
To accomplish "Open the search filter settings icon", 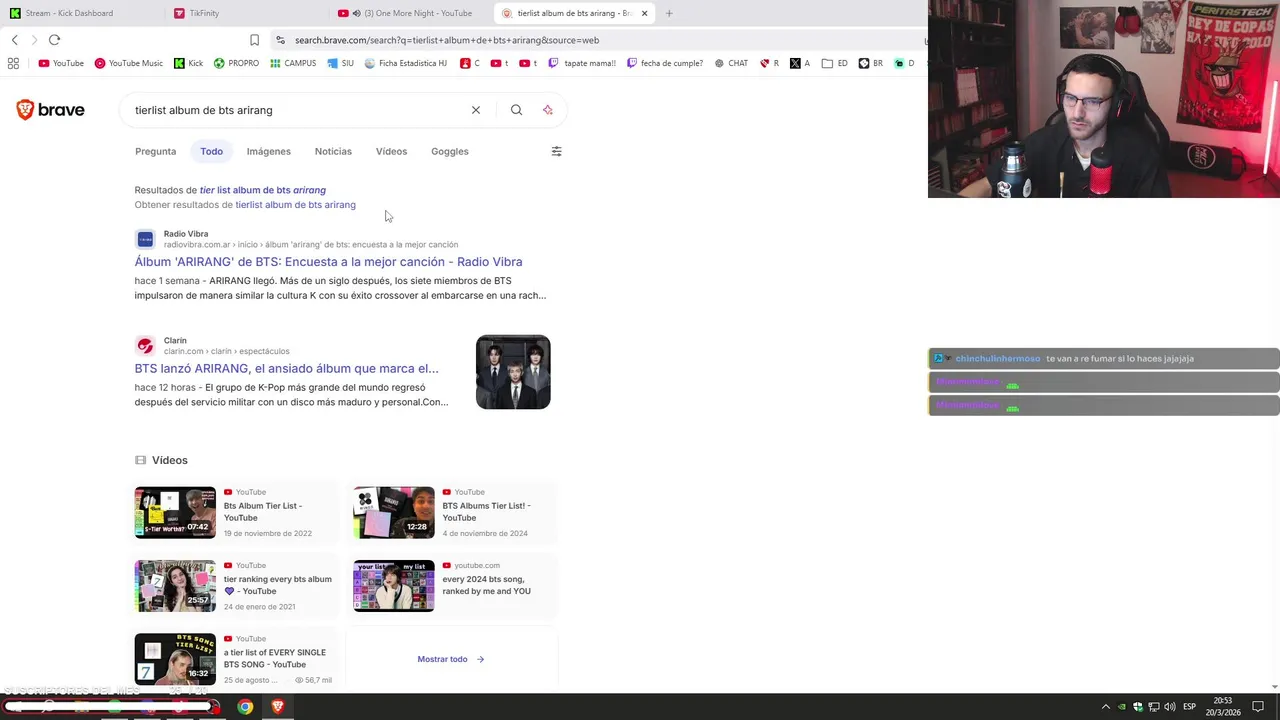I will (x=556, y=151).
